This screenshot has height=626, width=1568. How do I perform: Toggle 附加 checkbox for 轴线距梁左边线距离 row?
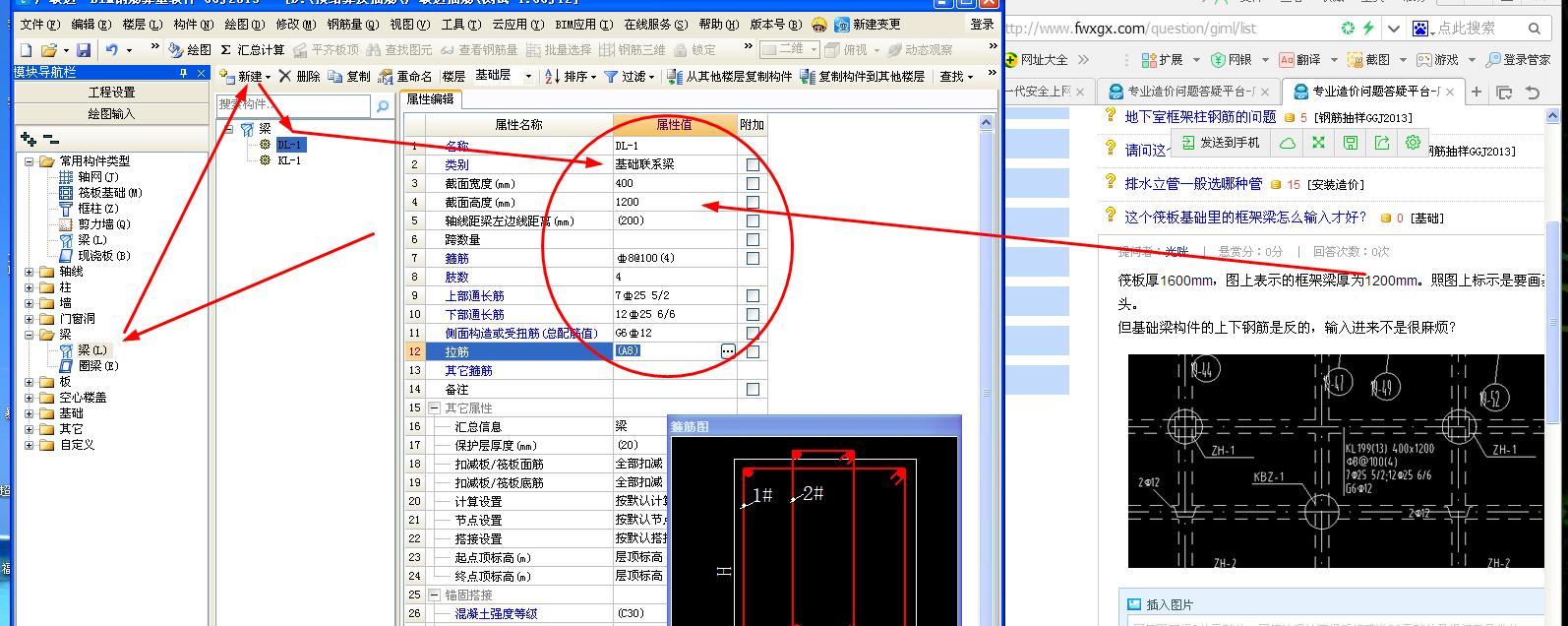[753, 220]
